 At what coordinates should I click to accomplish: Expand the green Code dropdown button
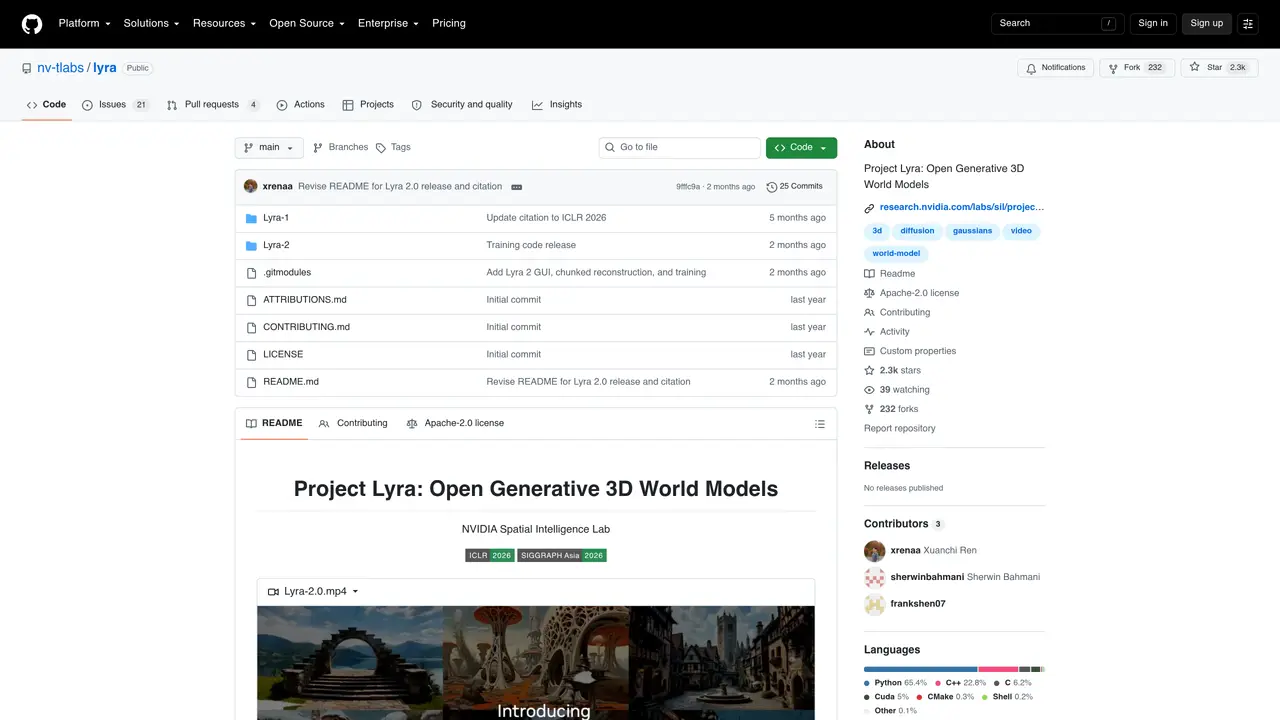(801, 147)
